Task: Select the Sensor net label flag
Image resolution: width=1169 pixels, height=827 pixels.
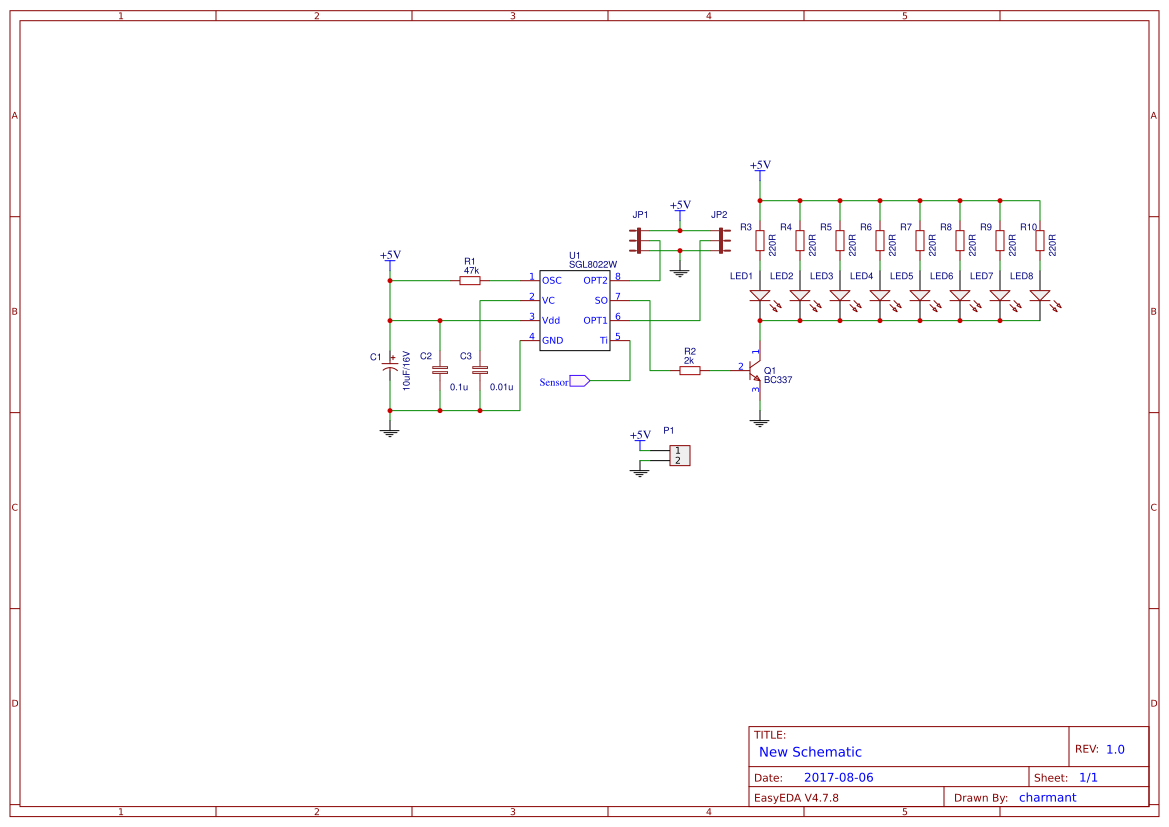Action: click(x=578, y=381)
